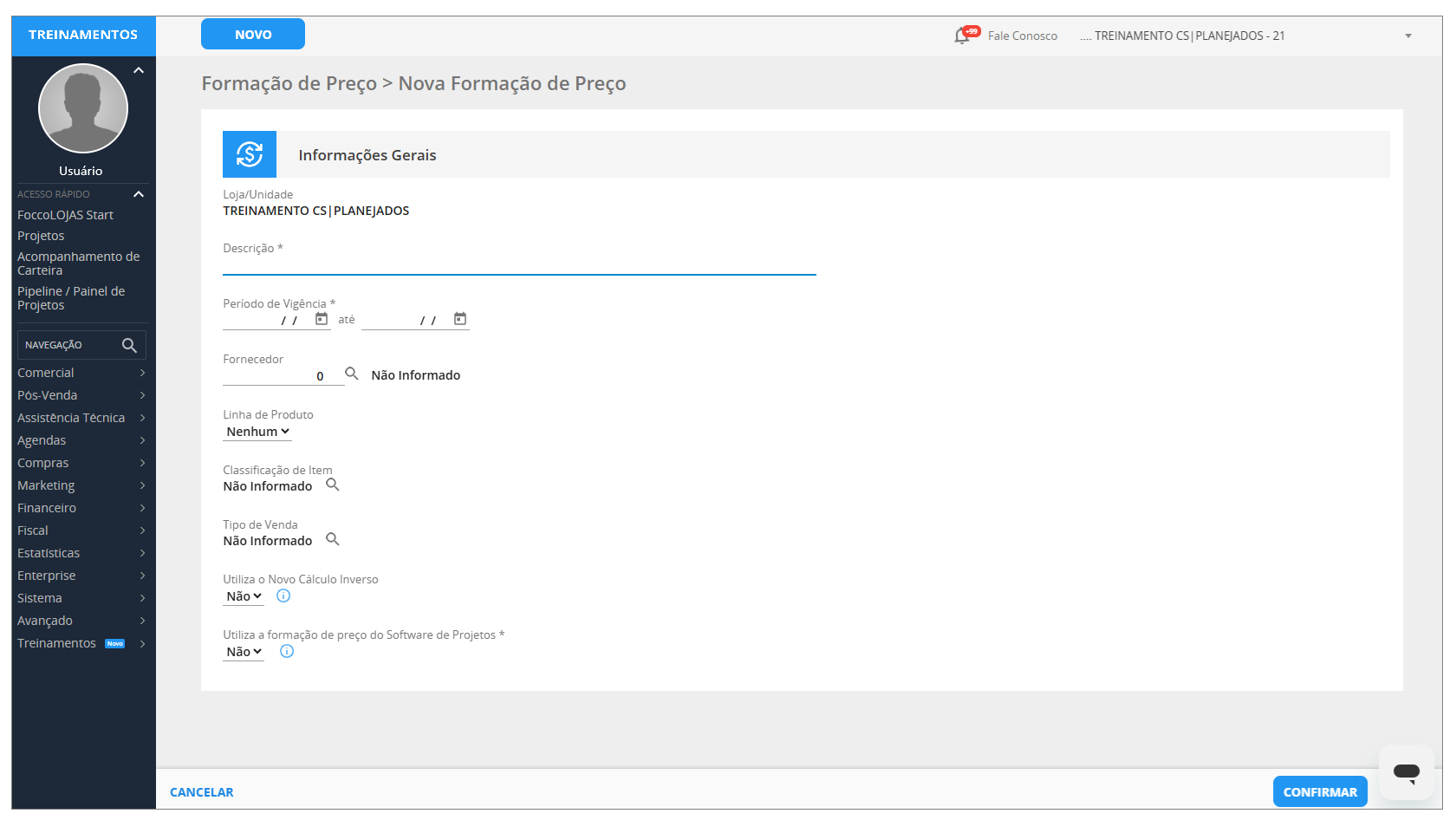The image size is (1456, 833).
Task: Click the Descrição text field
Action: coord(519,264)
